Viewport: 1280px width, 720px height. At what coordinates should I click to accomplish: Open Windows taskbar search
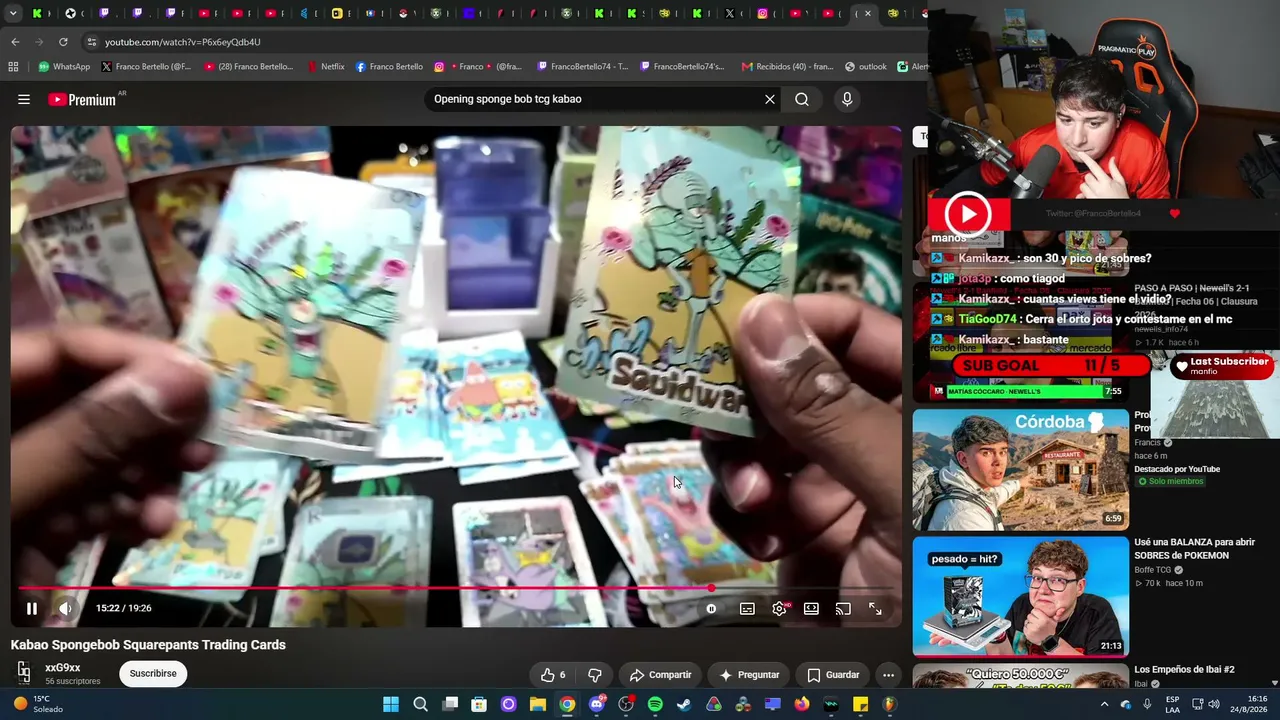[x=421, y=704]
